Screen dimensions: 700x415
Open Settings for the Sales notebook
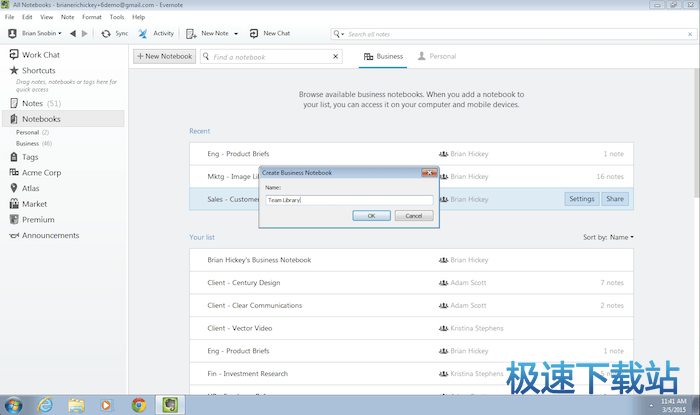[582, 199]
